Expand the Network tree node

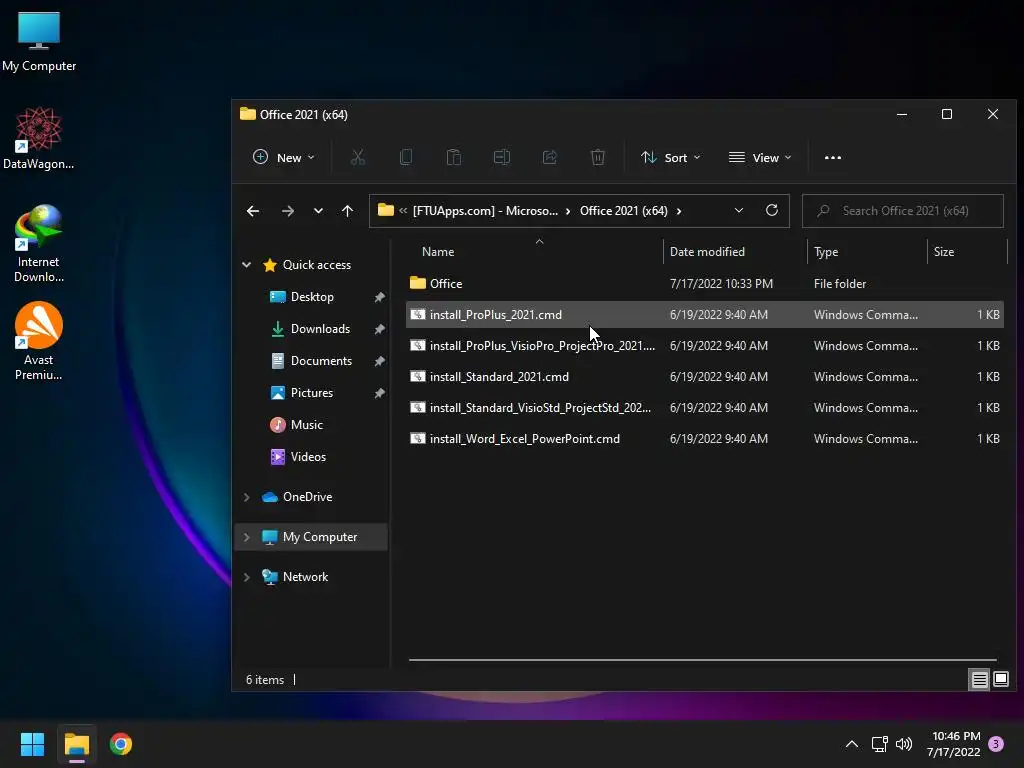[x=246, y=577]
